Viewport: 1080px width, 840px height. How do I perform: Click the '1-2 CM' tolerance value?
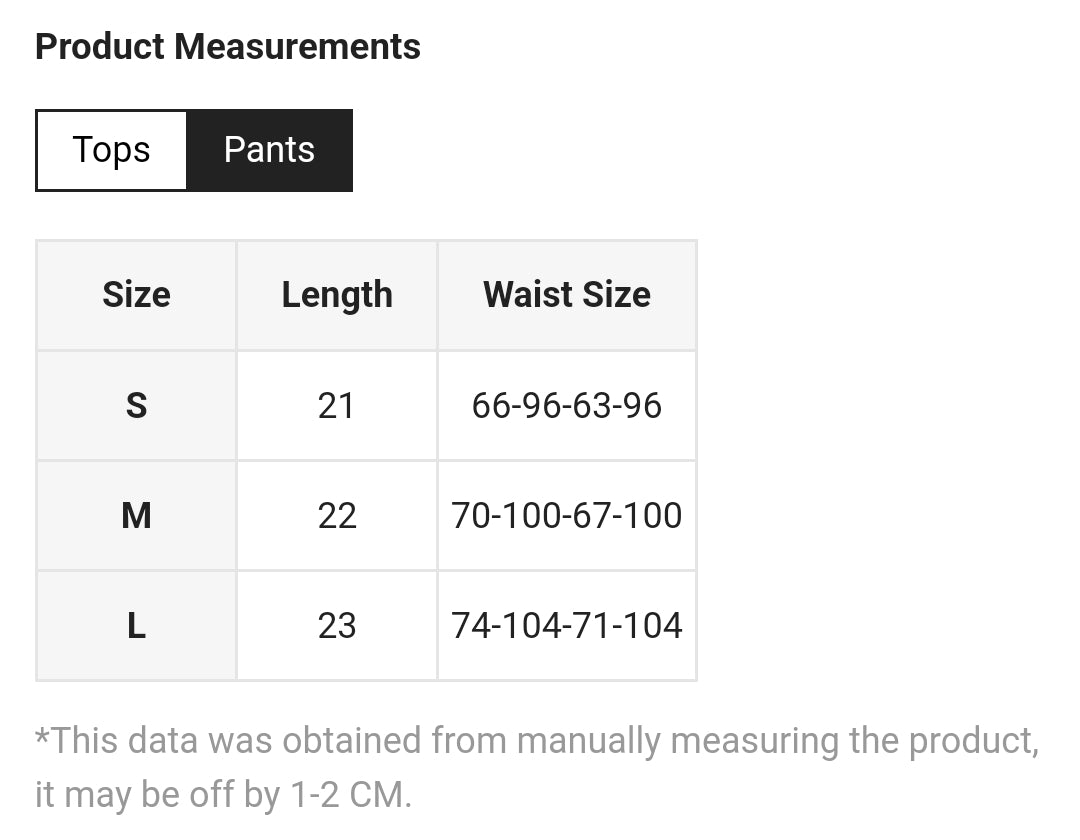(350, 796)
